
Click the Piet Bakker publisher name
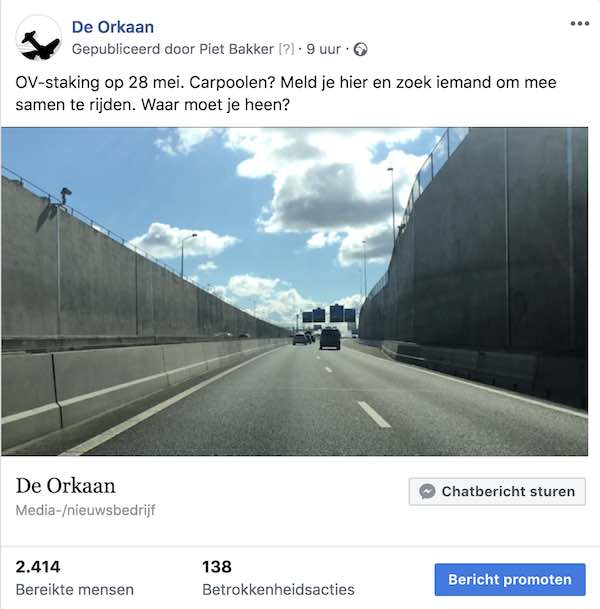click(x=236, y=49)
